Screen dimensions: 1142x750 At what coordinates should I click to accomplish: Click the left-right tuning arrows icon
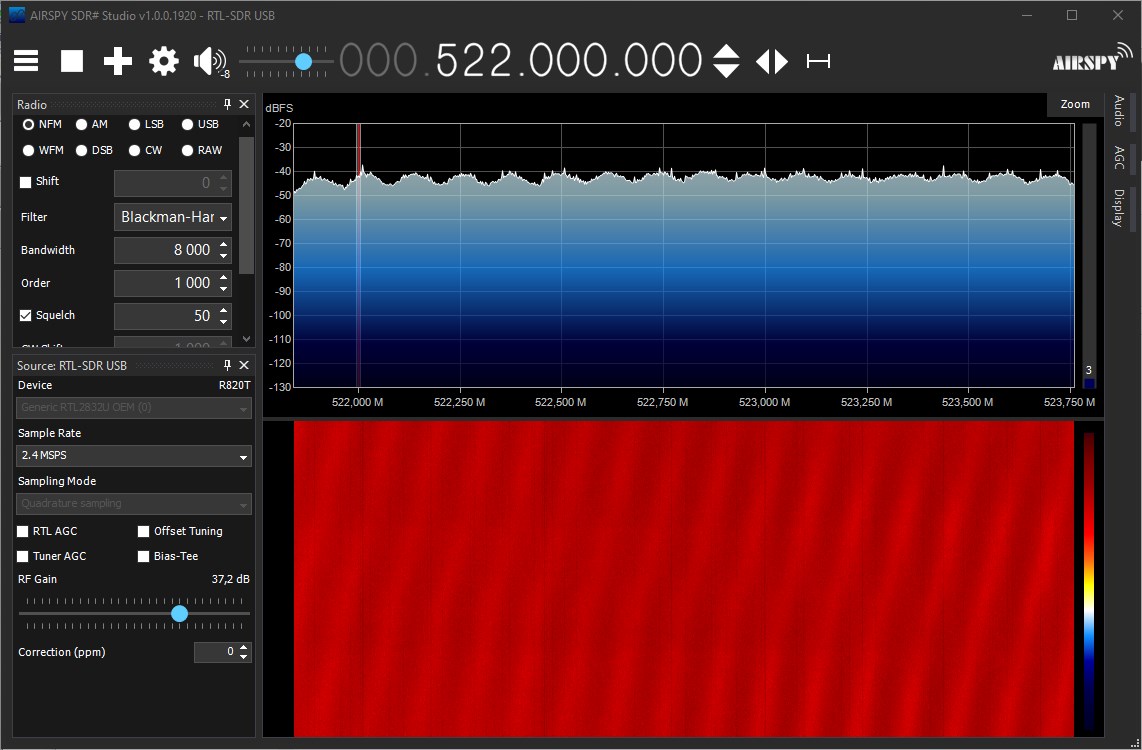[771, 61]
